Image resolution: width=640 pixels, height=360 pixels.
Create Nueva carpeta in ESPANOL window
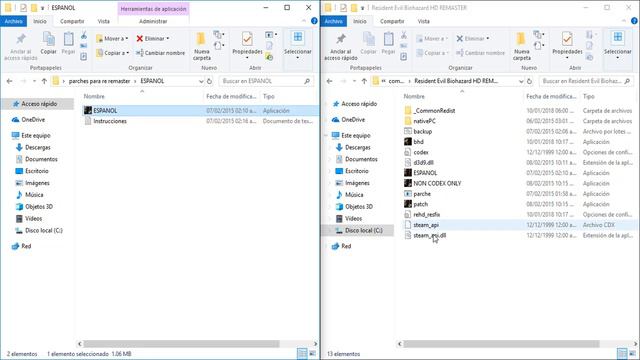(x=202, y=46)
